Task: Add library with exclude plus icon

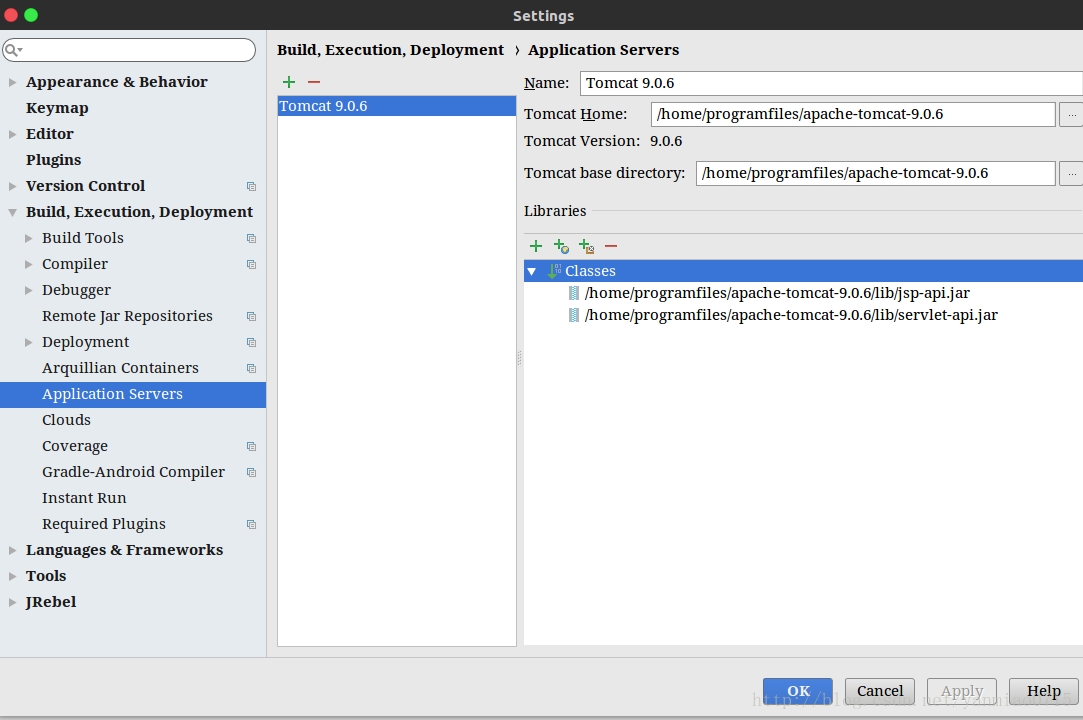Action: pyautogui.click(x=586, y=246)
